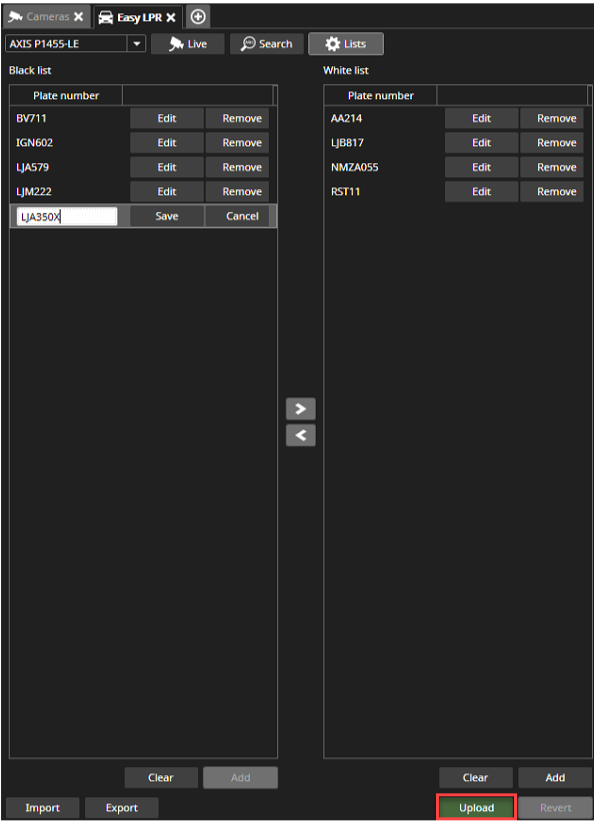The width and height of the screenshot is (599, 822).
Task: Edit NMZA055 in the white list
Action: (482, 167)
